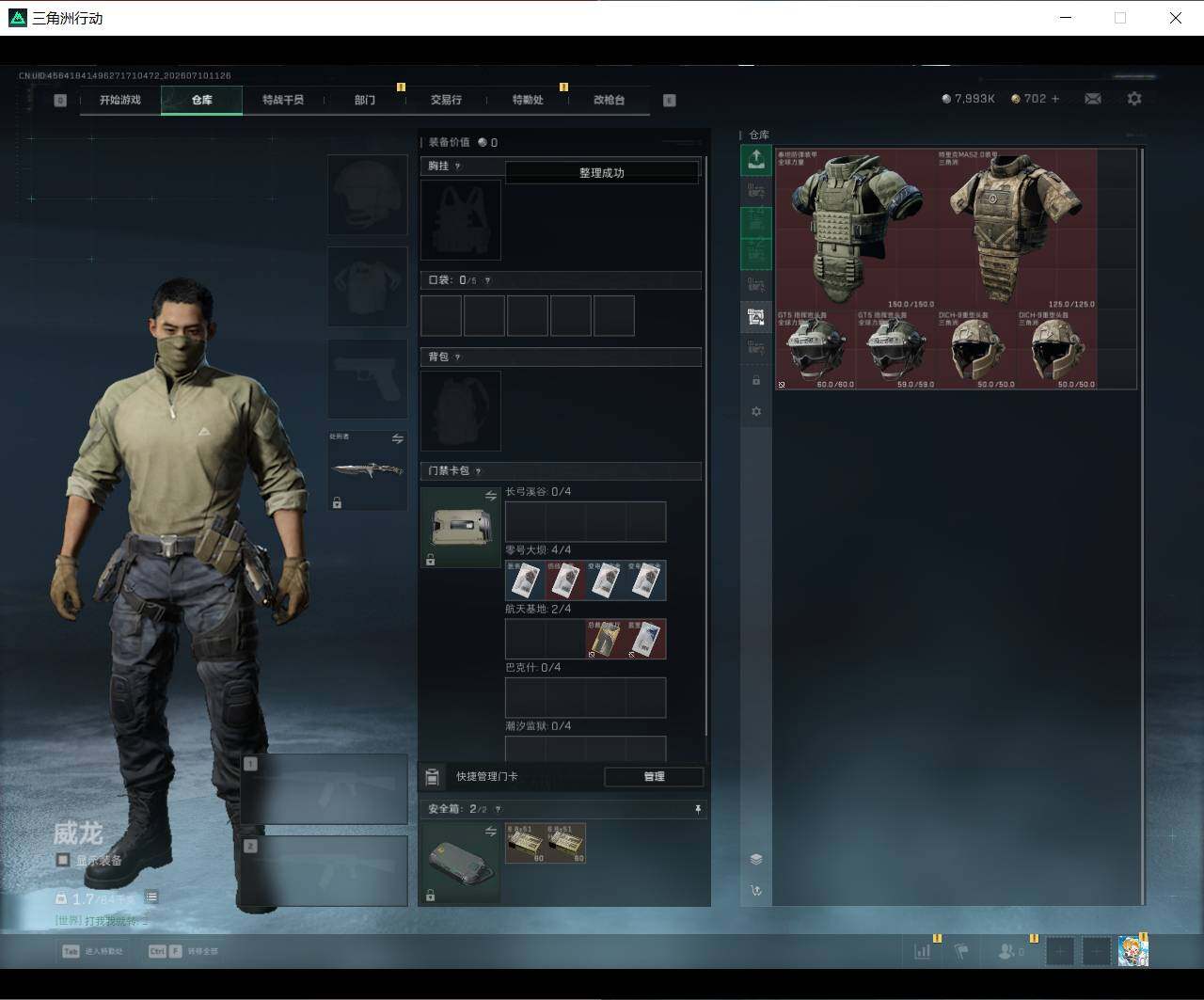1204x1000 pixels.
Task: Click the warehouse upload/extract icon
Action: pos(755,160)
